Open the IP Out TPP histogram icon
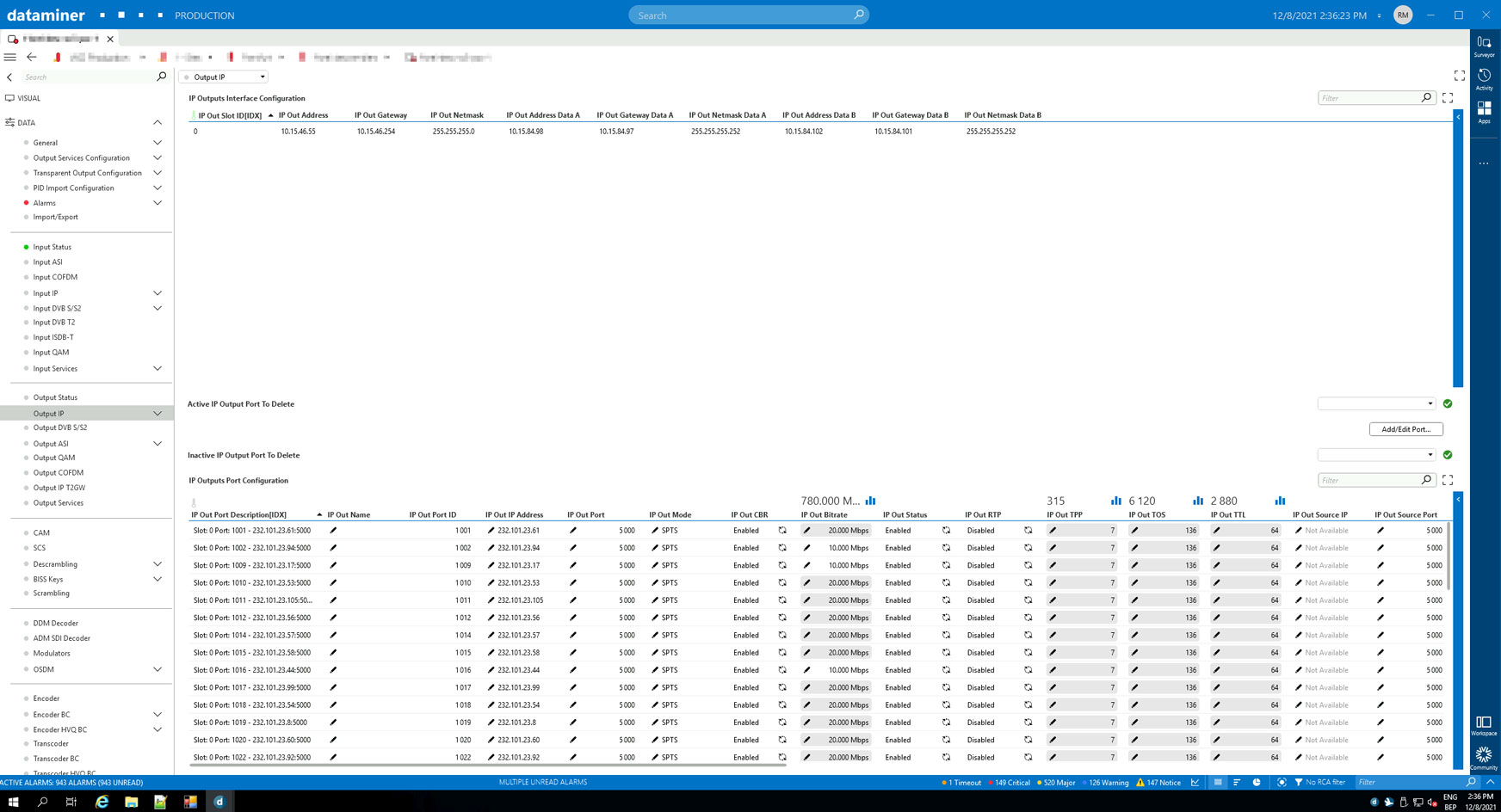1501x812 pixels. (x=1116, y=501)
